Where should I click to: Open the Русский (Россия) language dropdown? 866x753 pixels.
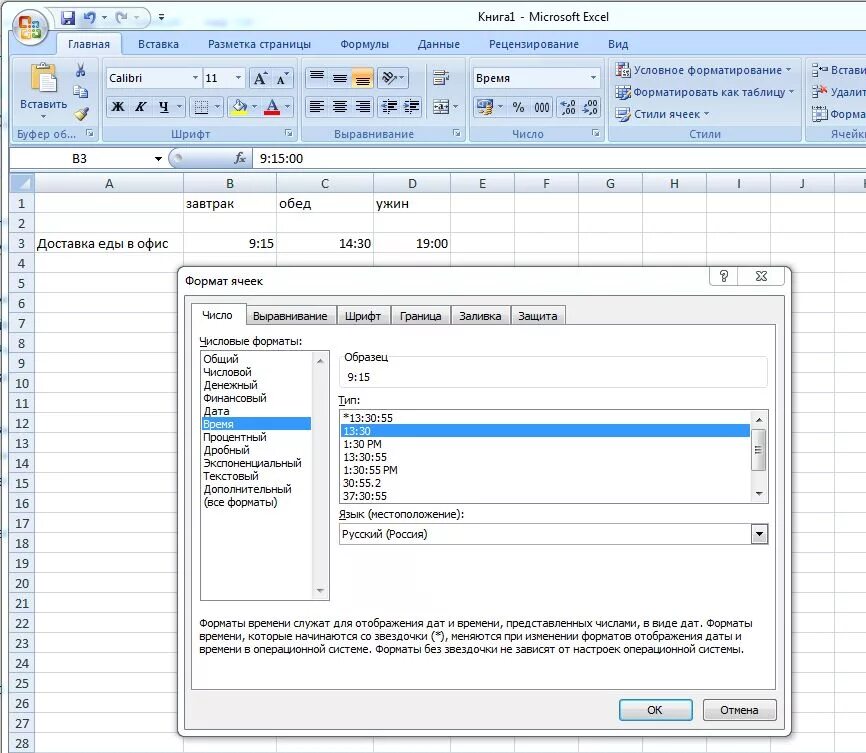click(x=759, y=534)
